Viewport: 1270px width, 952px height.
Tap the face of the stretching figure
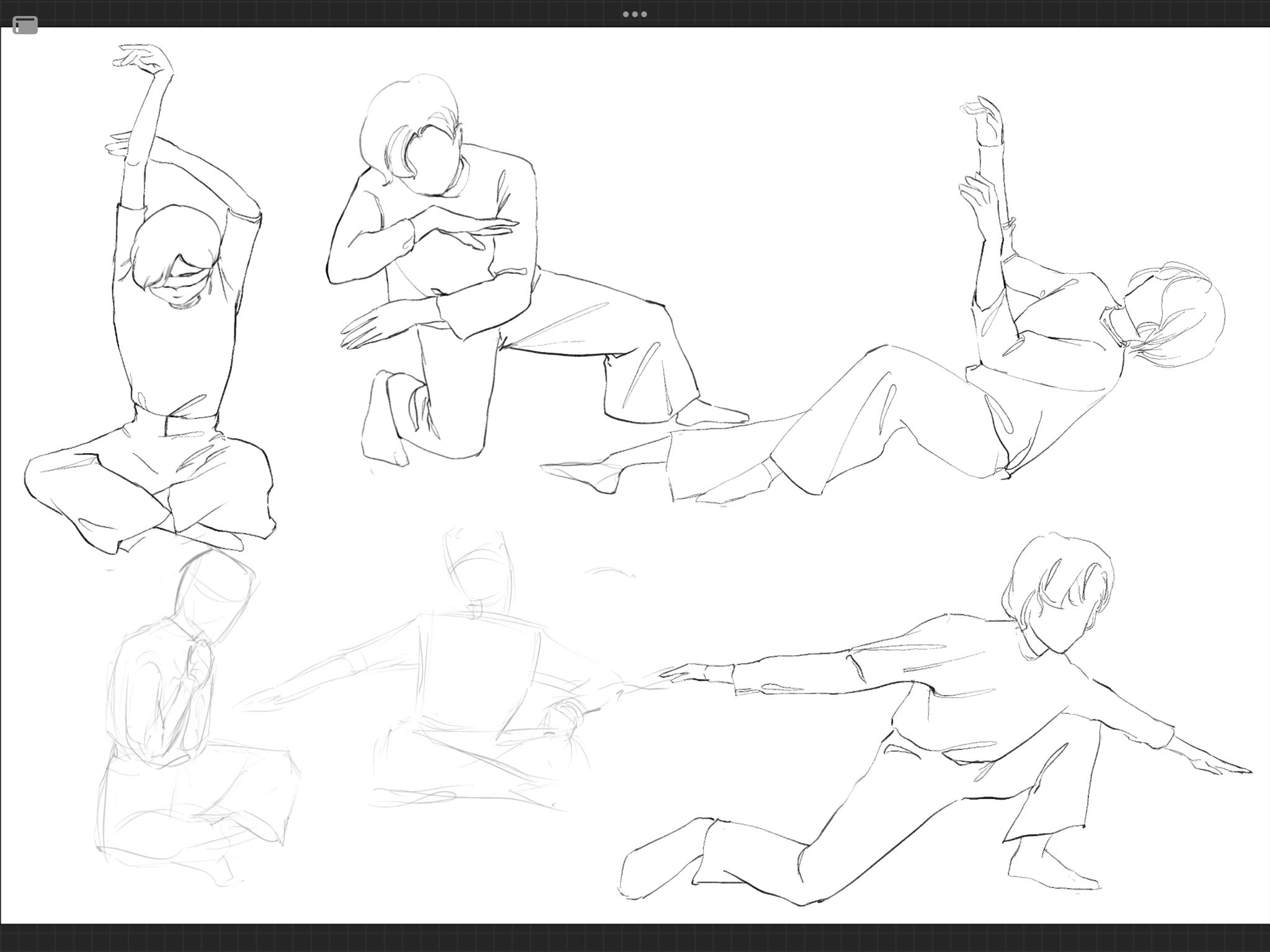pyautogui.click(x=180, y=285)
